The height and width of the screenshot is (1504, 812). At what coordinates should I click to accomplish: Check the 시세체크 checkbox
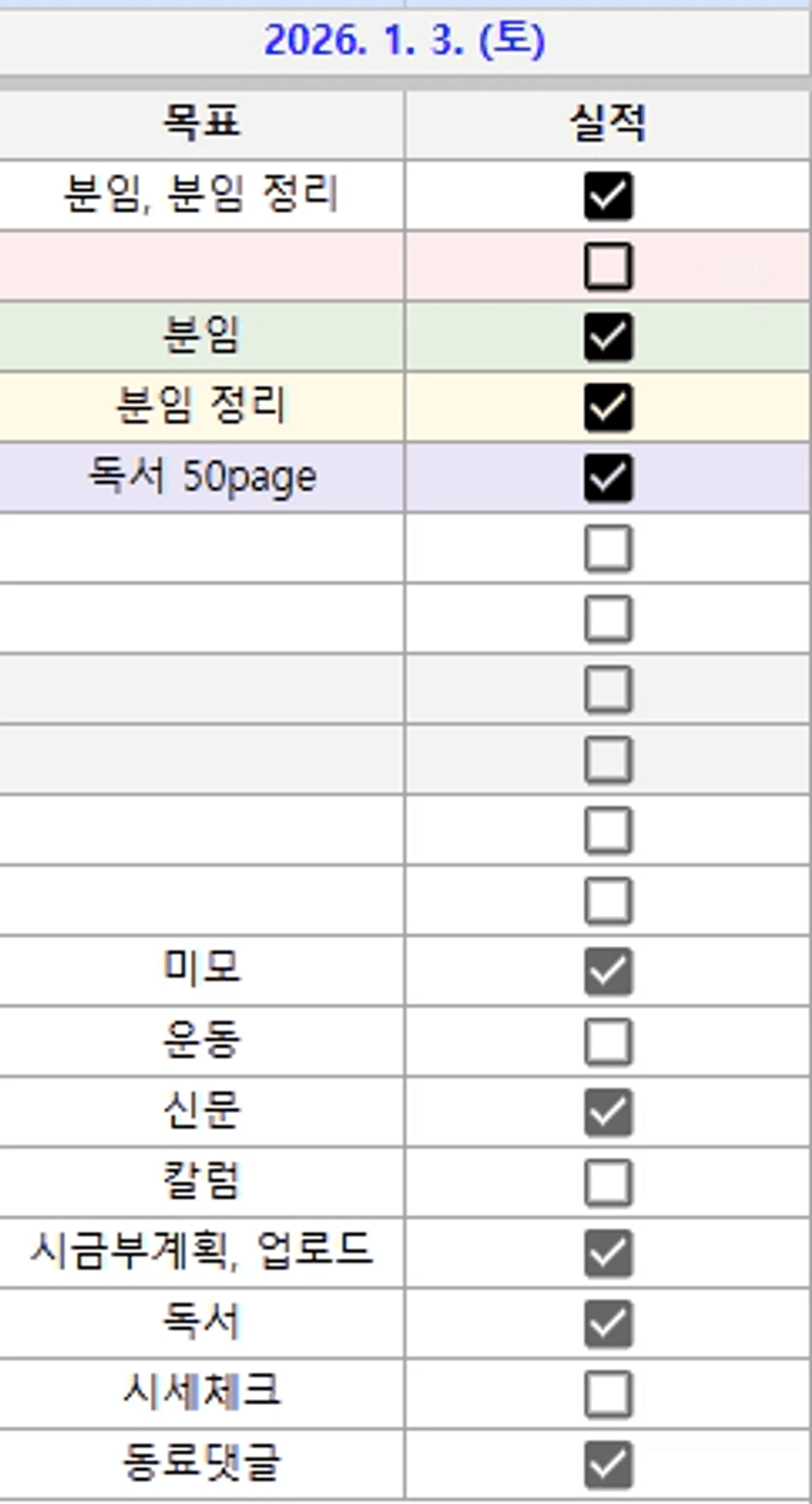[608, 1394]
